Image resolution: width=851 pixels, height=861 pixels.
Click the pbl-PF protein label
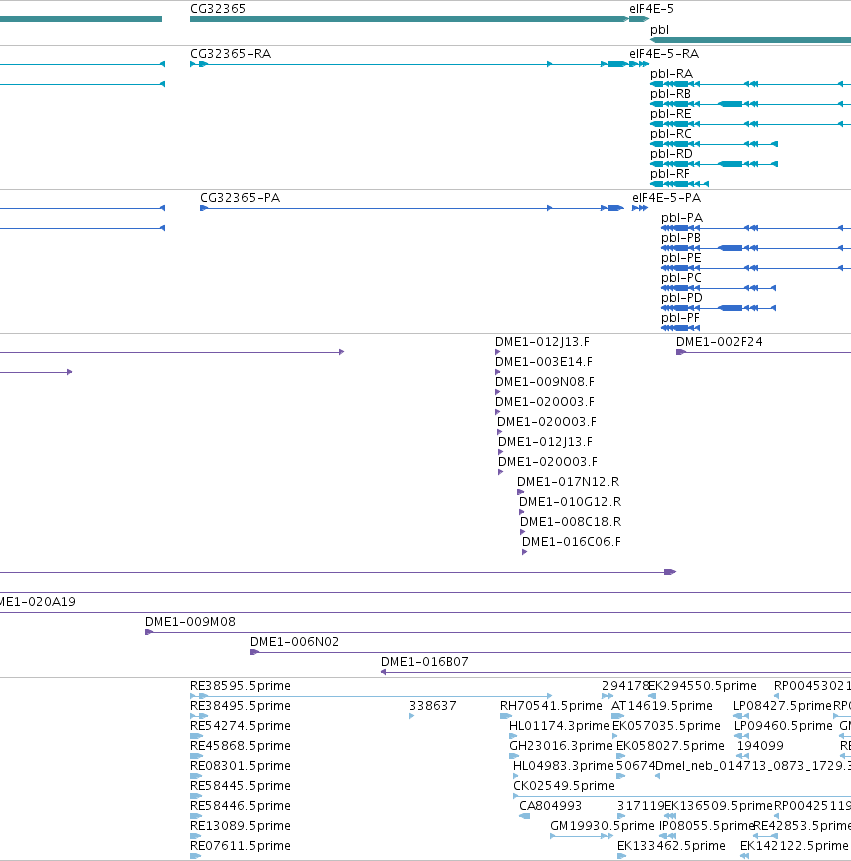click(x=680, y=318)
